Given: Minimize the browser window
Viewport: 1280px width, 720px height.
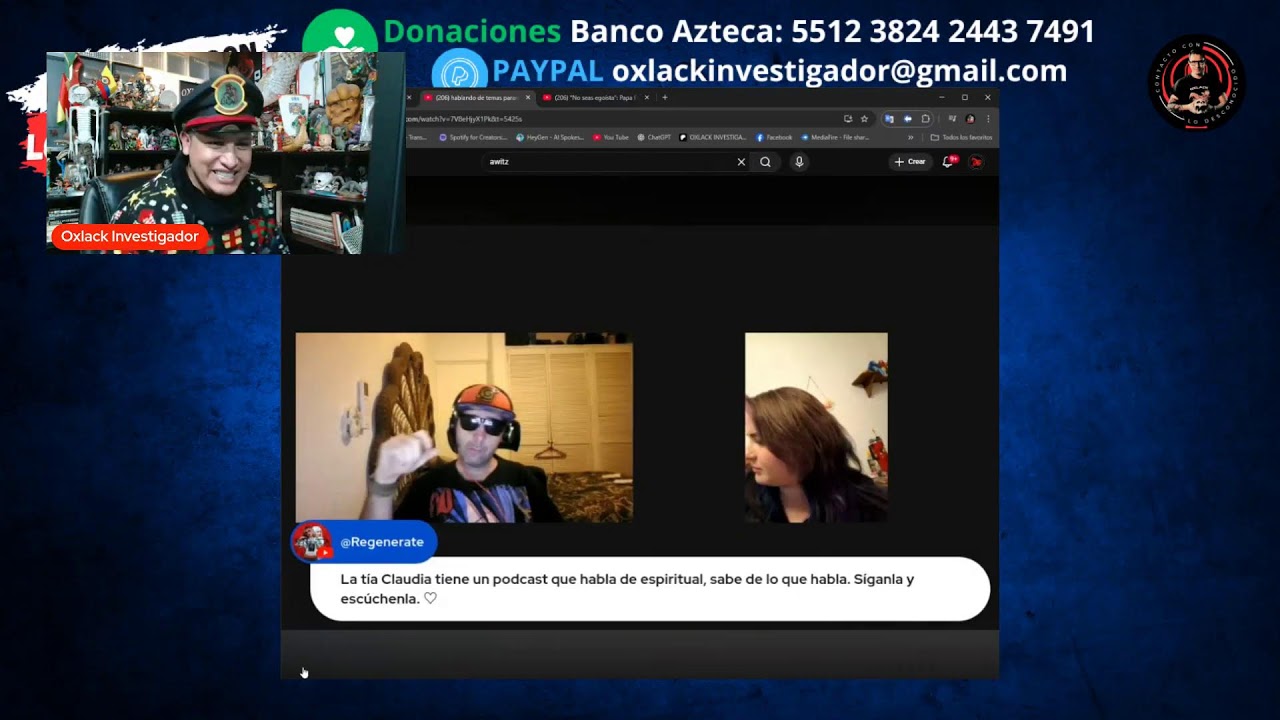Looking at the screenshot, I should coord(942,98).
